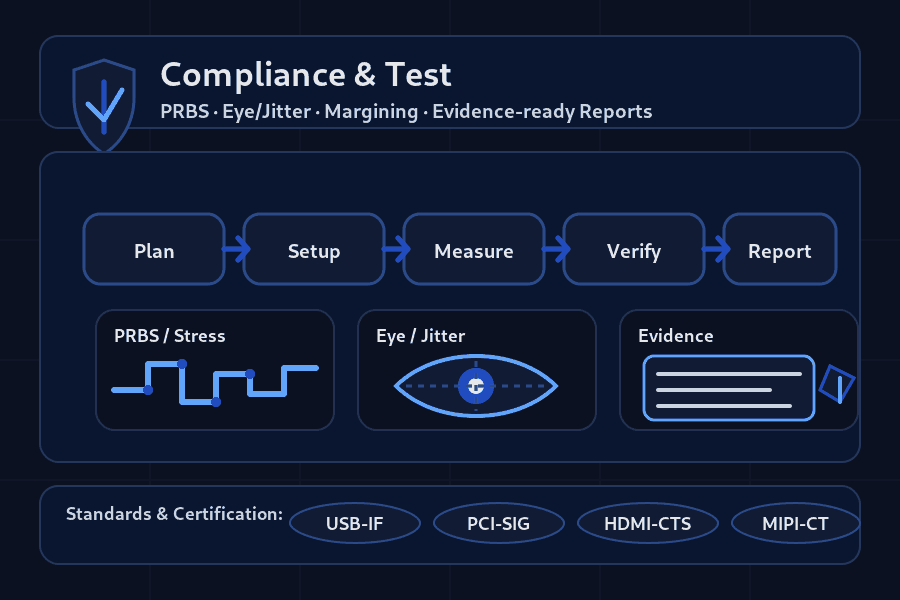
Task: Click the PRBS square waveform icon
Action: pyautogui.click(x=215, y=383)
